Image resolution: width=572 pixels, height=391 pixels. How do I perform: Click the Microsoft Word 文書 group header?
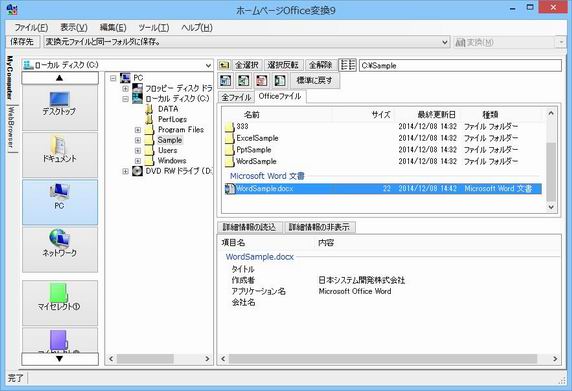pyautogui.click(x=267, y=176)
